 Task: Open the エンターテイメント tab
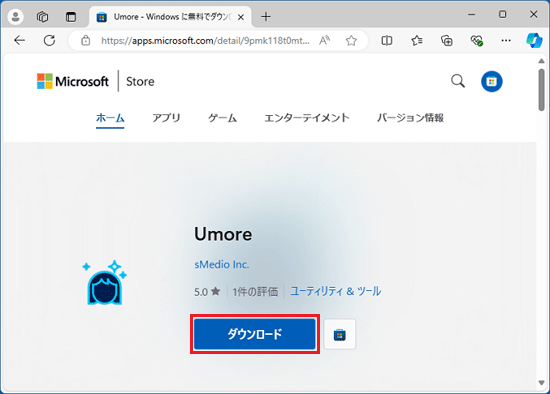point(307,118)
